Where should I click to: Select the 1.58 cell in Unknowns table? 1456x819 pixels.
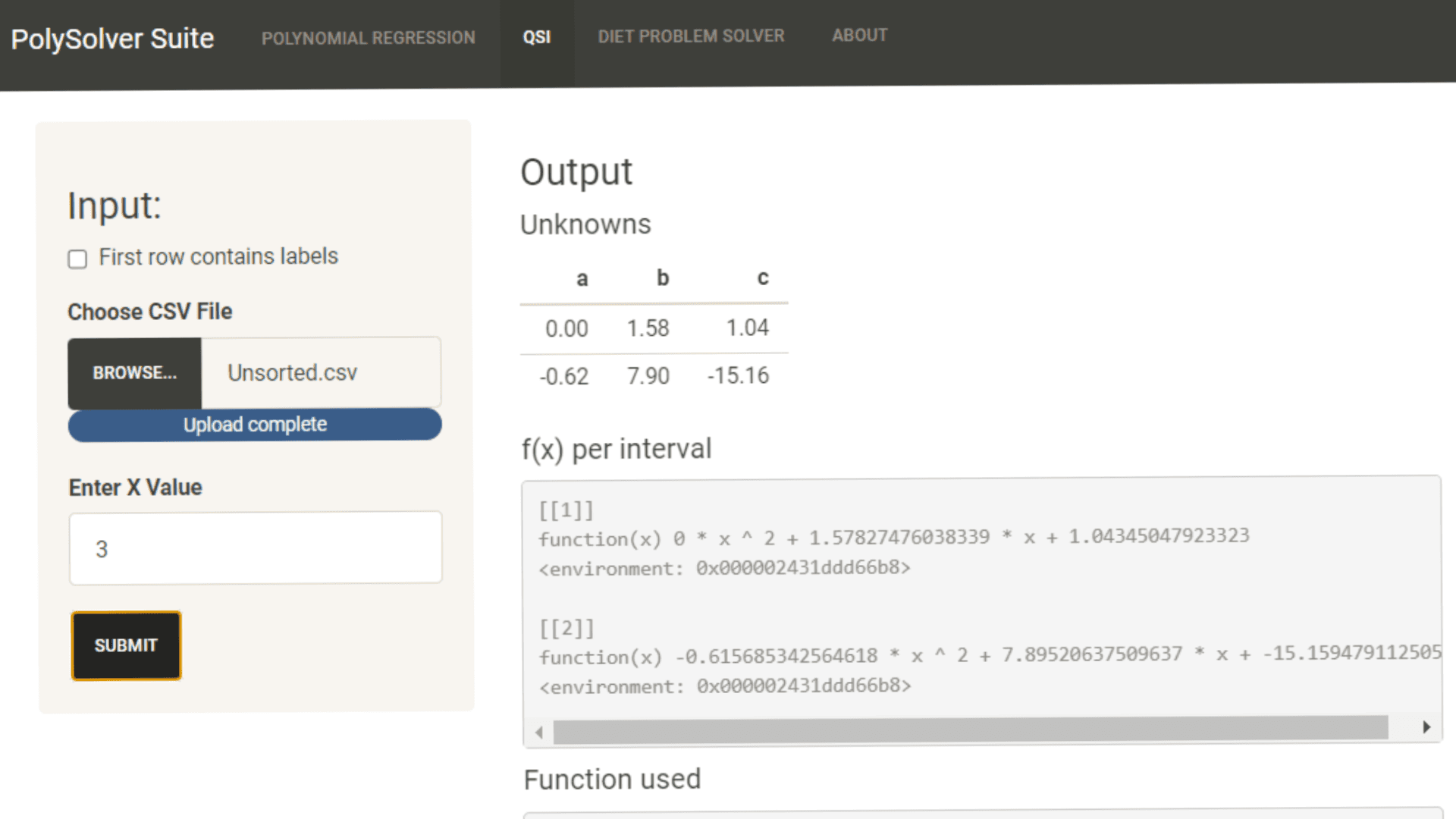point(648,328)
